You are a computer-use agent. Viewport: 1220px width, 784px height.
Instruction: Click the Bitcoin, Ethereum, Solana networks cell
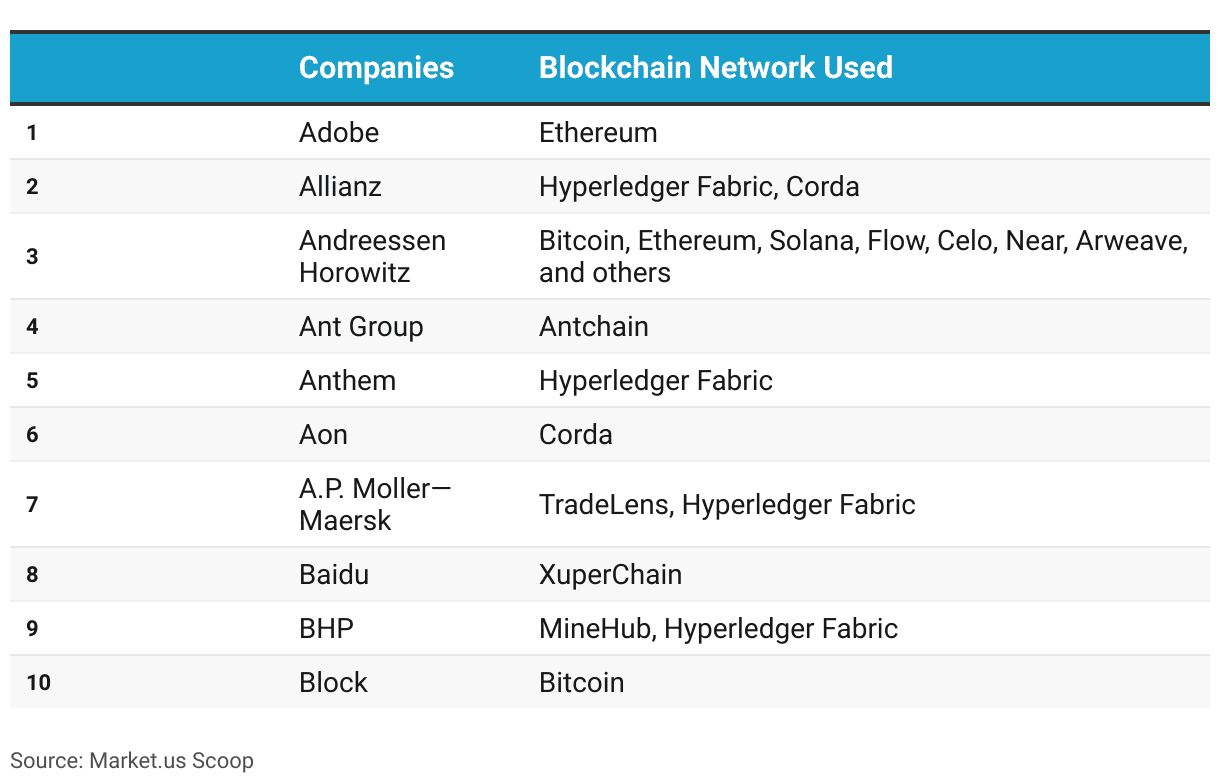tap(862, 257)
